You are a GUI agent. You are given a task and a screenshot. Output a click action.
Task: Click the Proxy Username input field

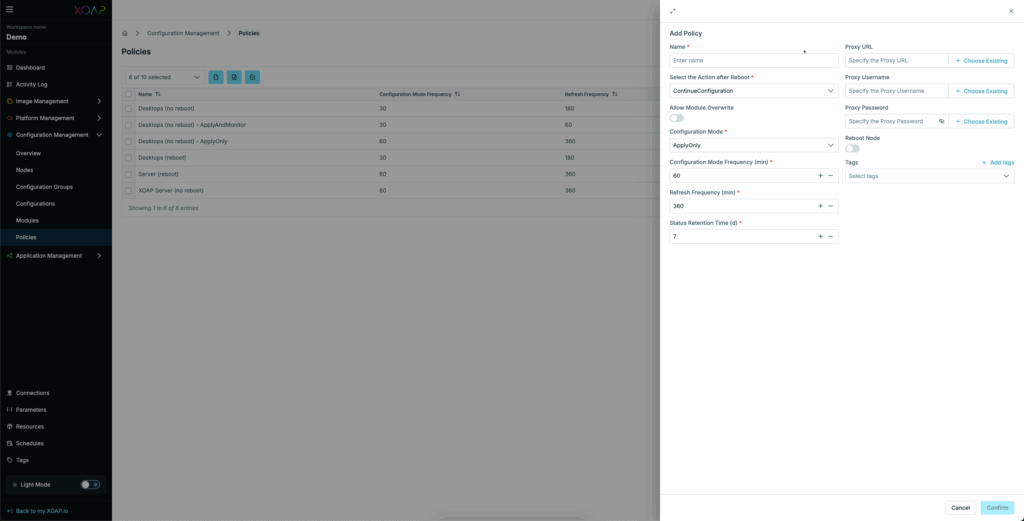[897, 91]
